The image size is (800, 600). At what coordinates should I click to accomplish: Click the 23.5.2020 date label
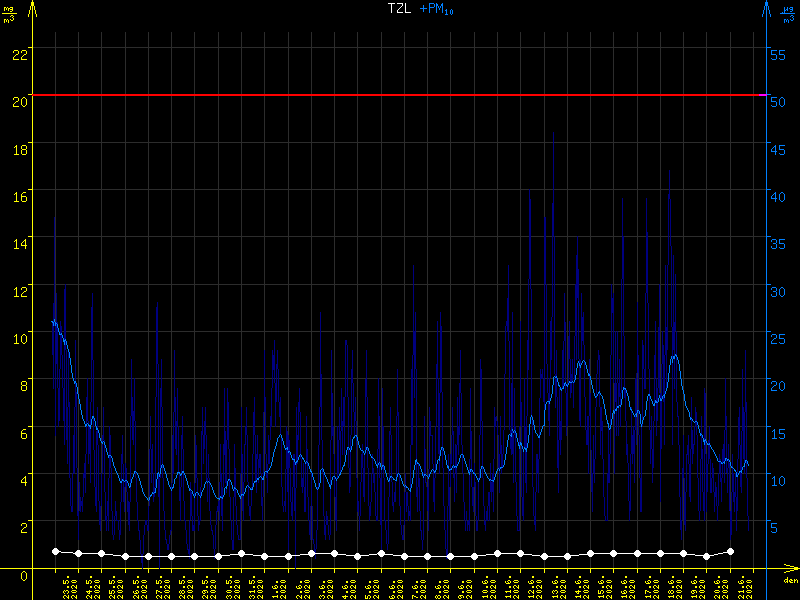(68, 585)
